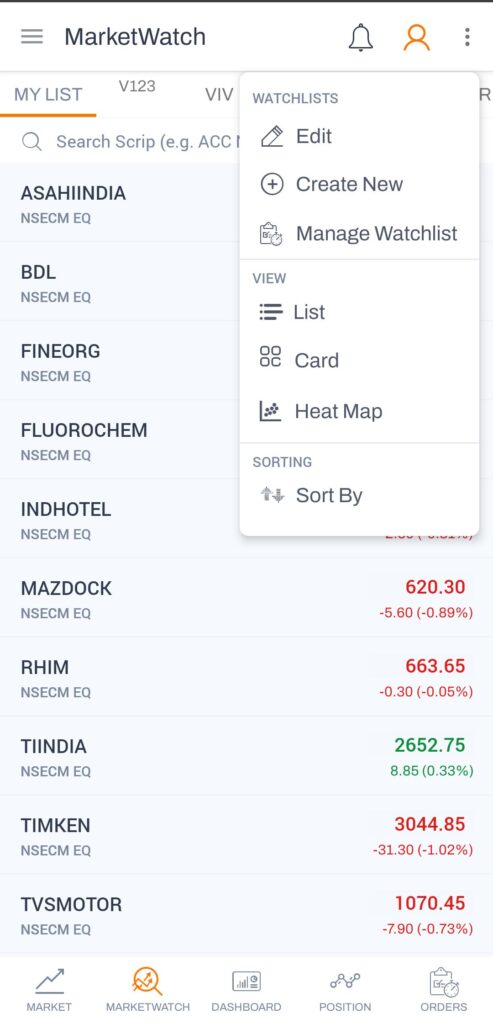Select the MY LIST tab
Screen dimensions: 493x1024
[x=48, y=95]
